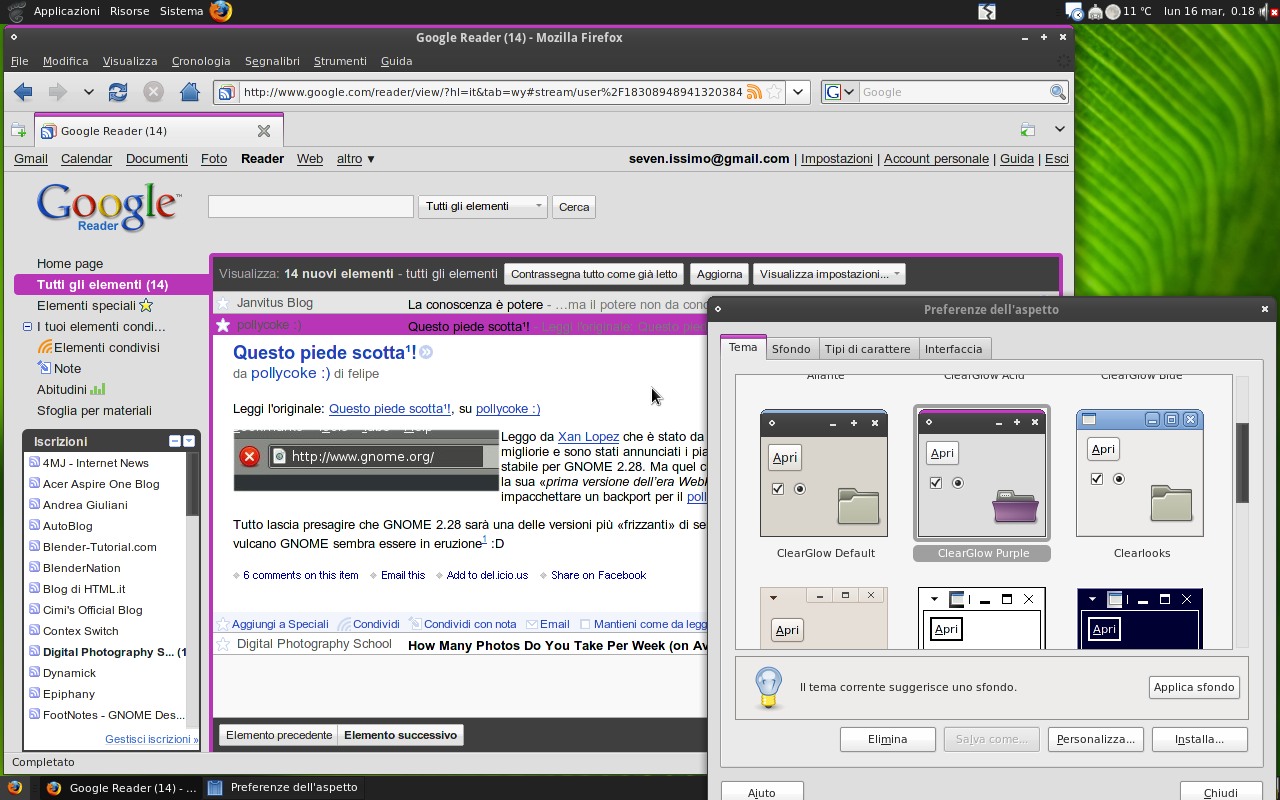
Task: Bookmark page with the address bar star
Action: (774, 92)
